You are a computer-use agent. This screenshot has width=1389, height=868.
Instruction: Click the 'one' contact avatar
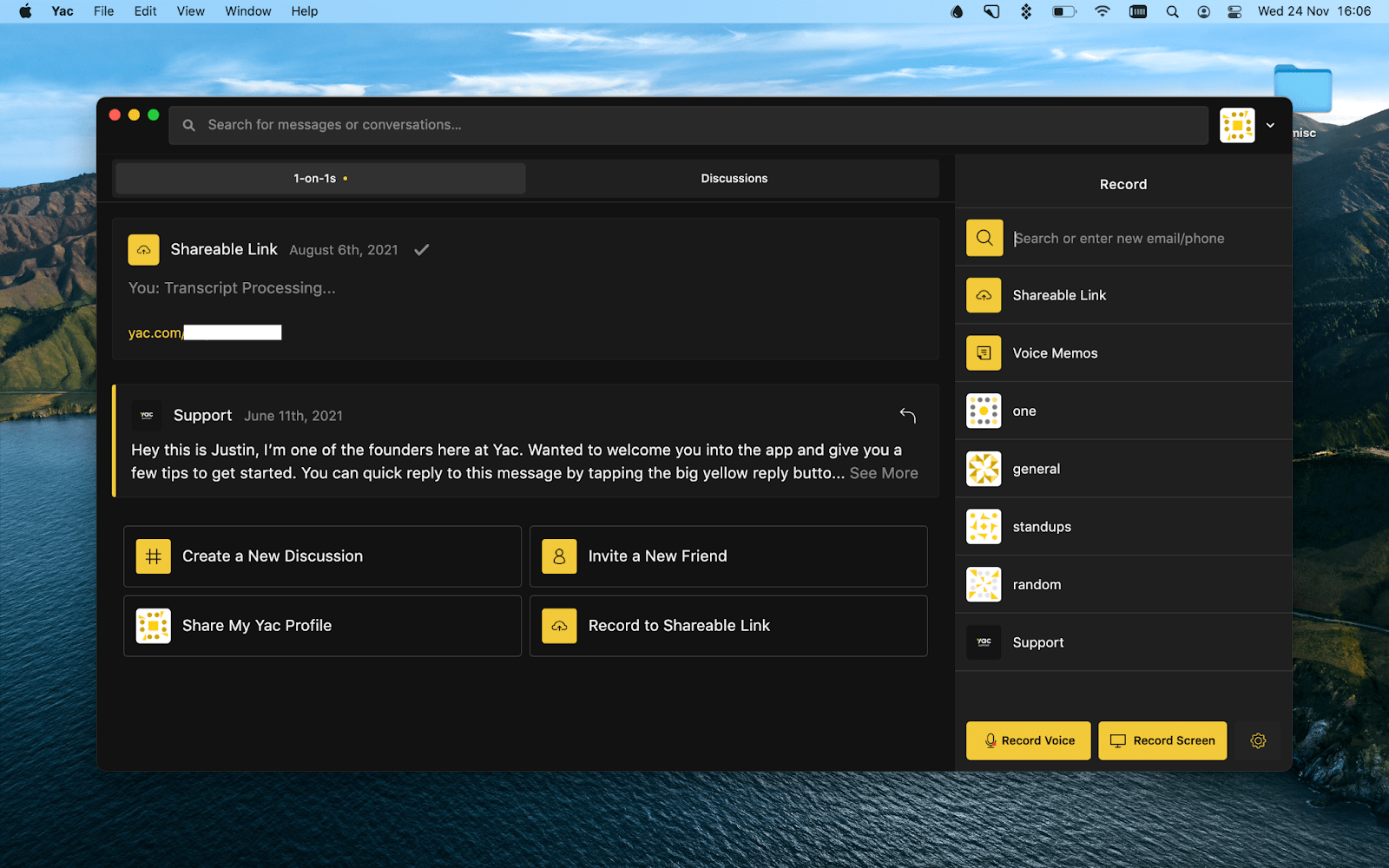point(984,411)
